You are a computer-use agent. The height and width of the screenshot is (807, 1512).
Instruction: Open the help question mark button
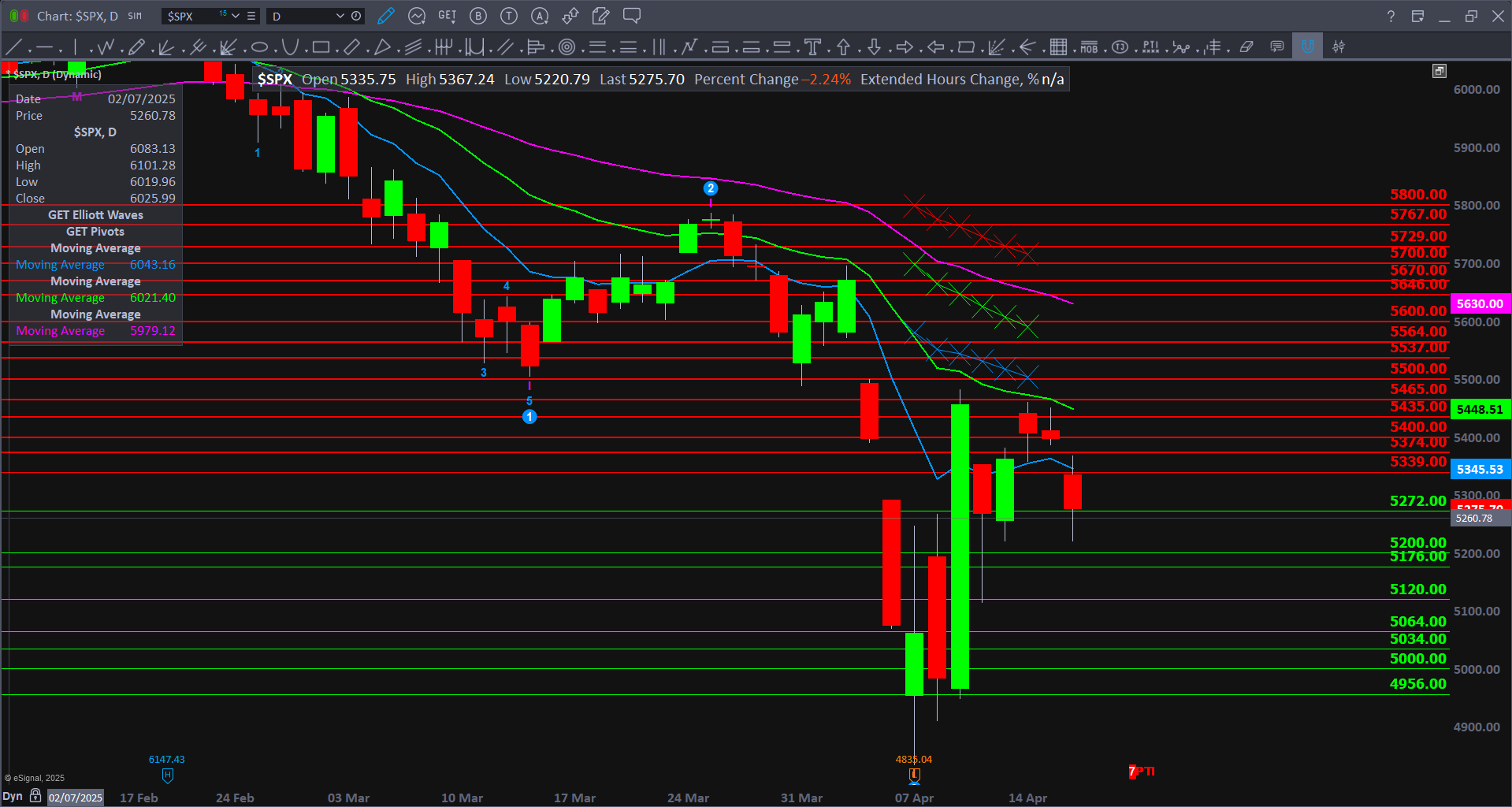[x=1391, y=16]
